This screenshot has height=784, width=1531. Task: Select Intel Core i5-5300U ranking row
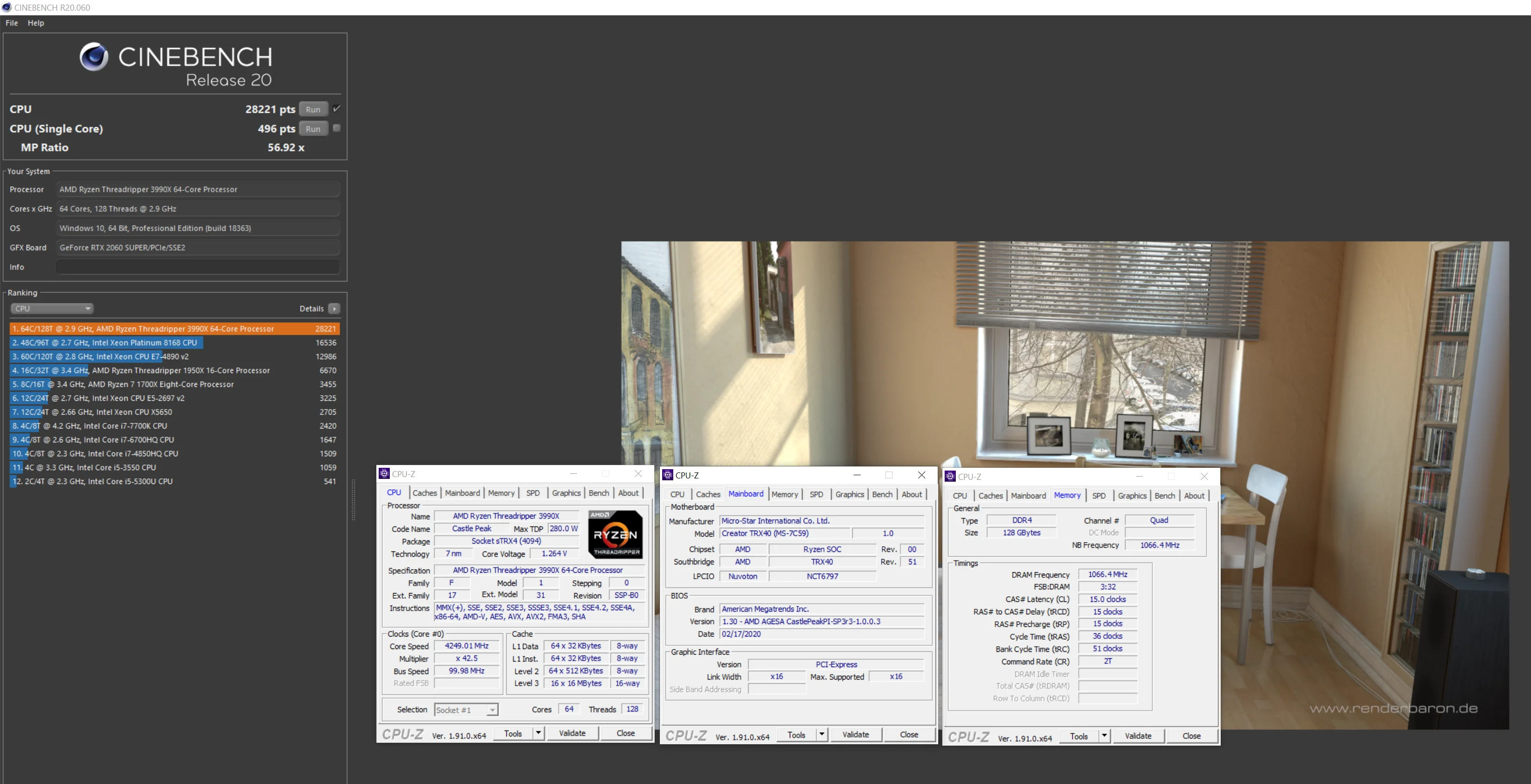click(175, 481)
